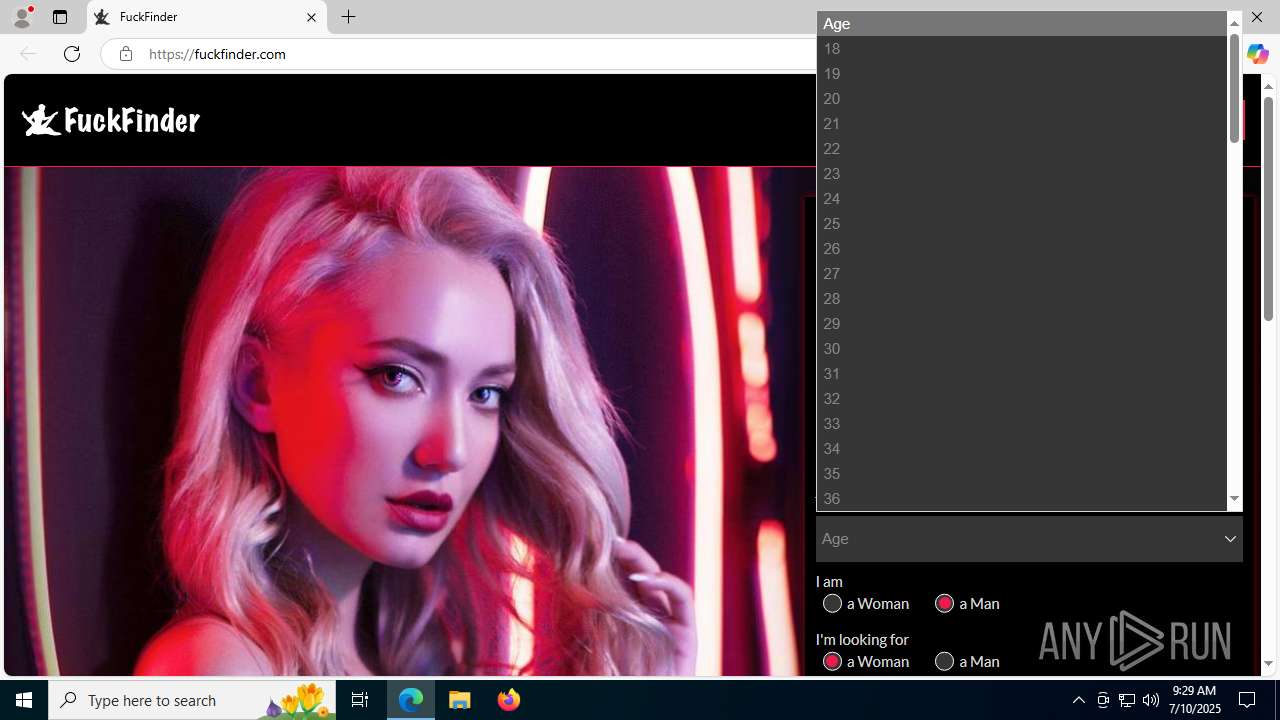The height and width of the screenshot is (720, 1280).
Task: Select 'a Man' under I'm looking for
Action: [944, 661]
